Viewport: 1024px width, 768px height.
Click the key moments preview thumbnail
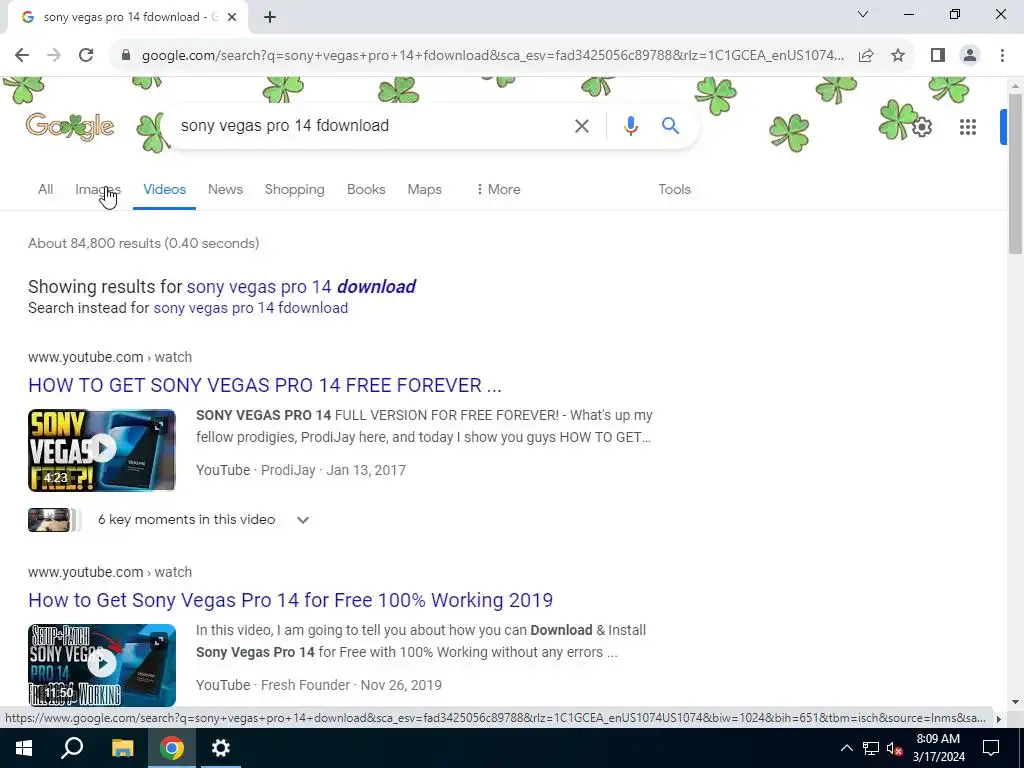tap(50, 520)
